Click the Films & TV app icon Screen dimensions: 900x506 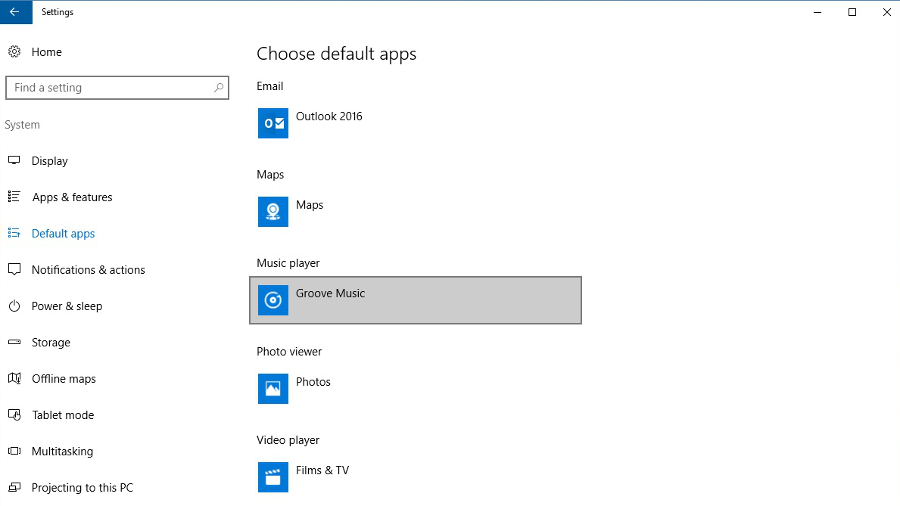pyautogui.click(x=273, y=477)
